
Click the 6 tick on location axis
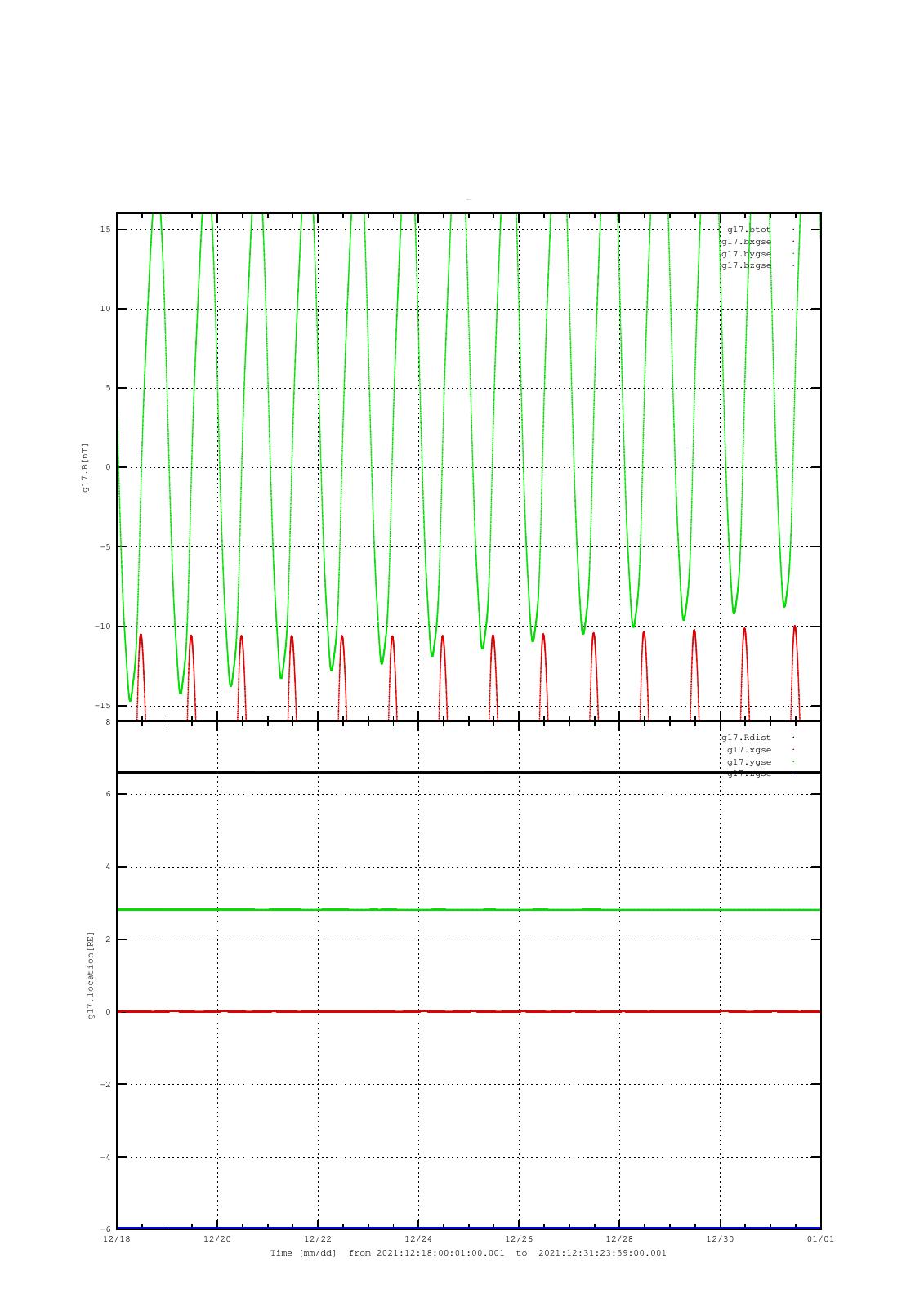tap(108, 794)
